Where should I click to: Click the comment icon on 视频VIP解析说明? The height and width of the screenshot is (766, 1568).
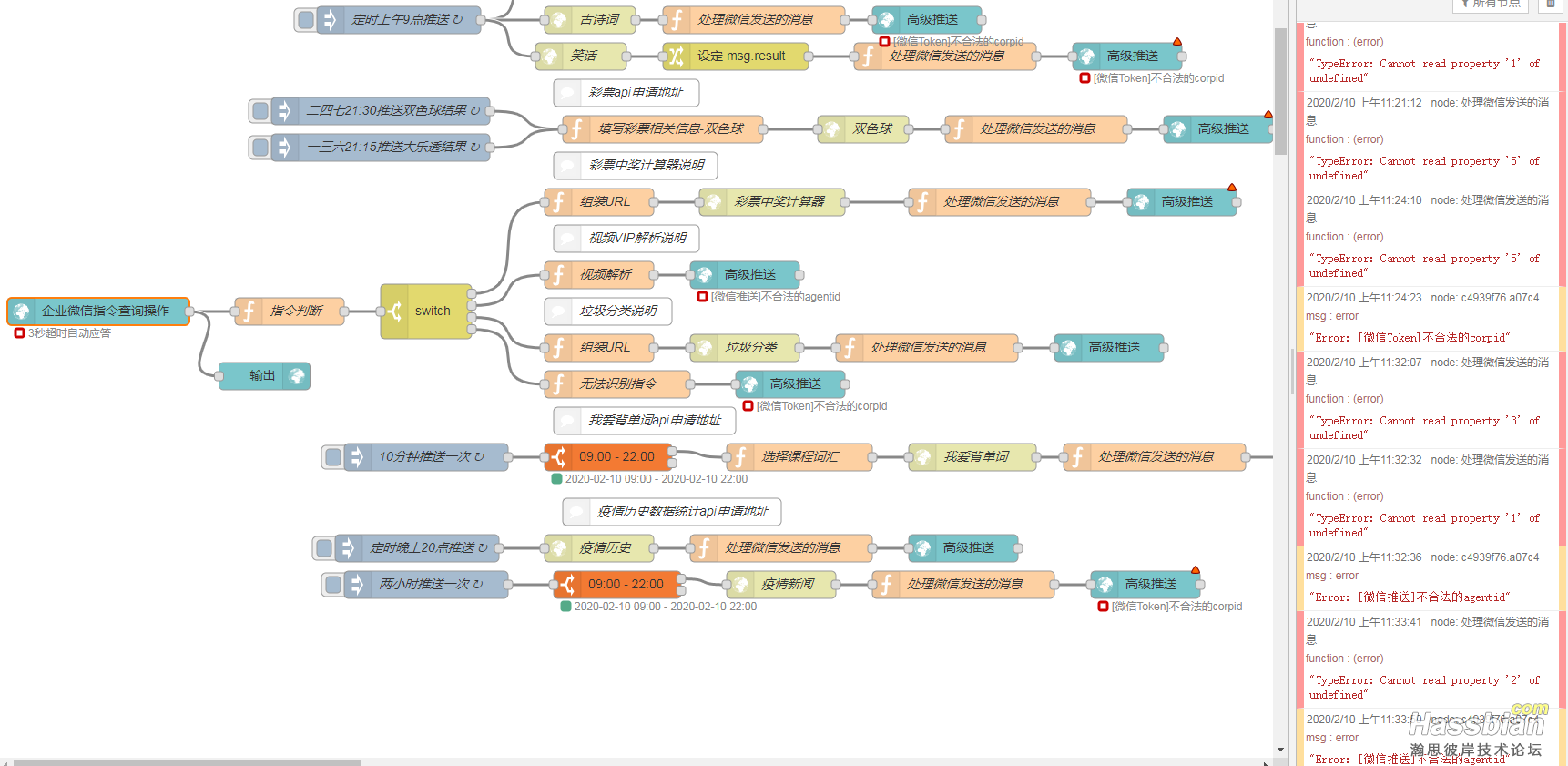point(567,238)
